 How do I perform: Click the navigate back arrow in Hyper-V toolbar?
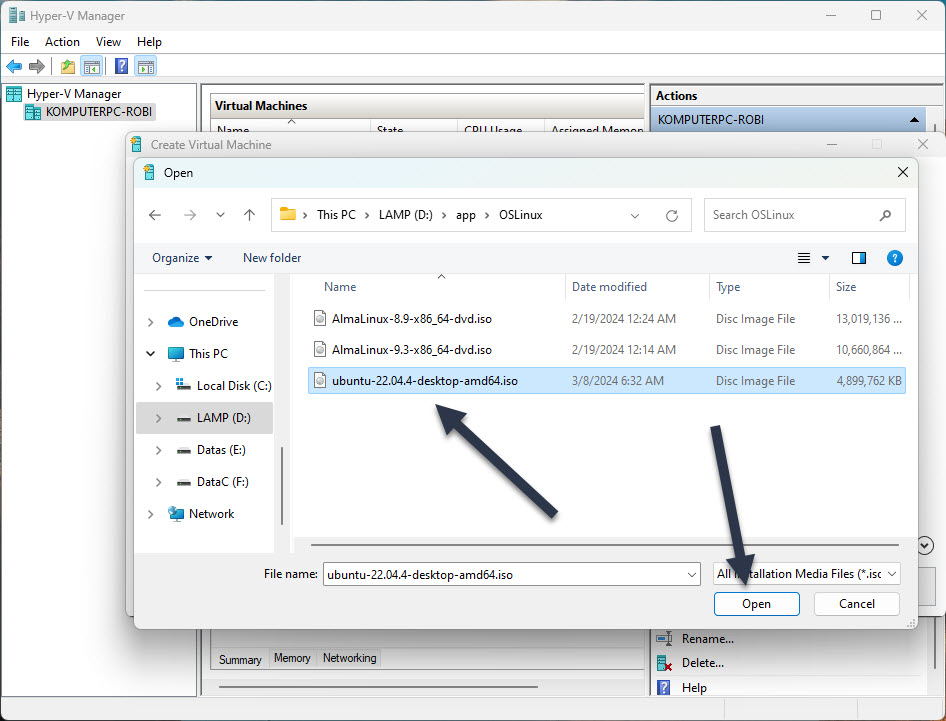pyautogui.click(x=14, y=66)
